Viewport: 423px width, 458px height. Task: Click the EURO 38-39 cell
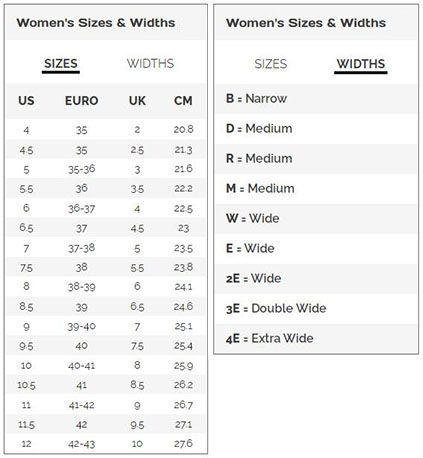pyautogui.click(x=82, y=287)
